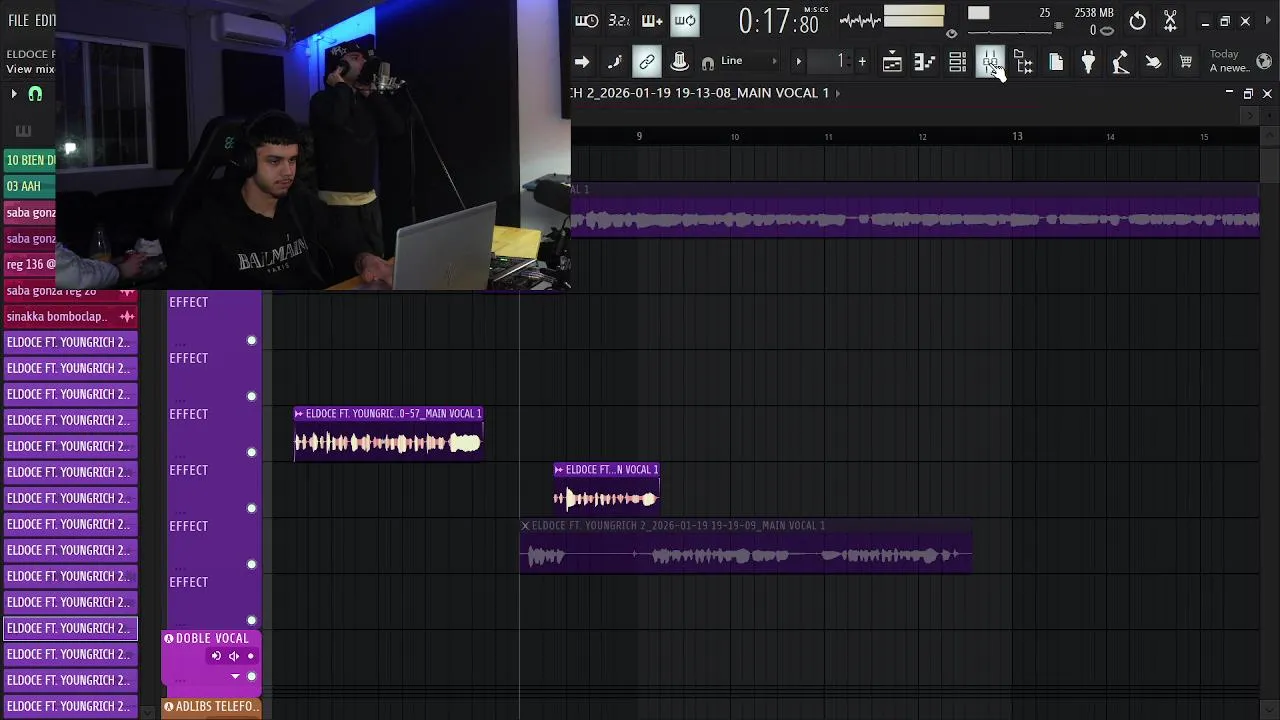Open the 0-57_MAIN VOCAL 1 clip menu icon

[299, 413]
